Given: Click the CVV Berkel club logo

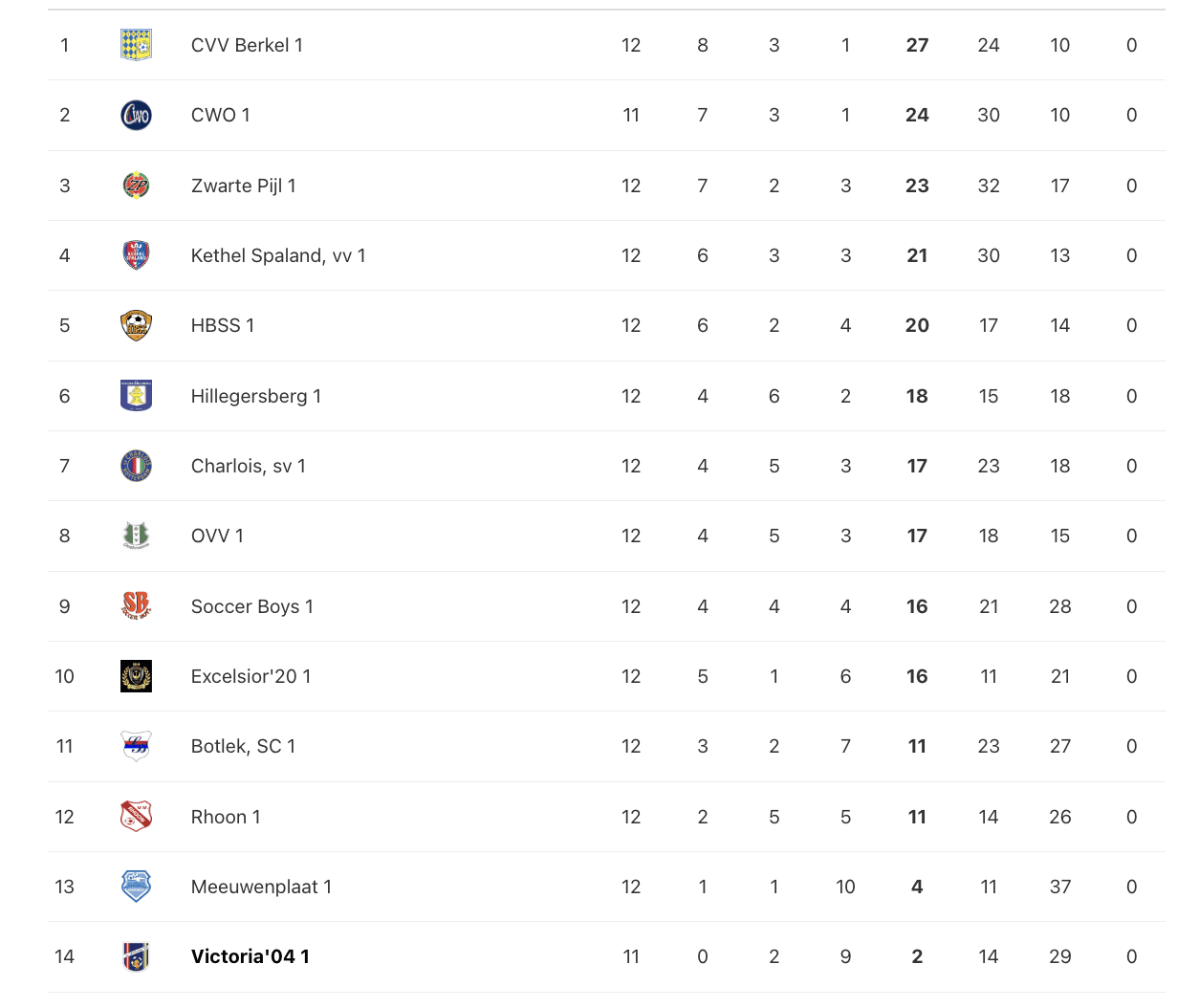Looking at the screenshot, I should click(x=136, y=45).
